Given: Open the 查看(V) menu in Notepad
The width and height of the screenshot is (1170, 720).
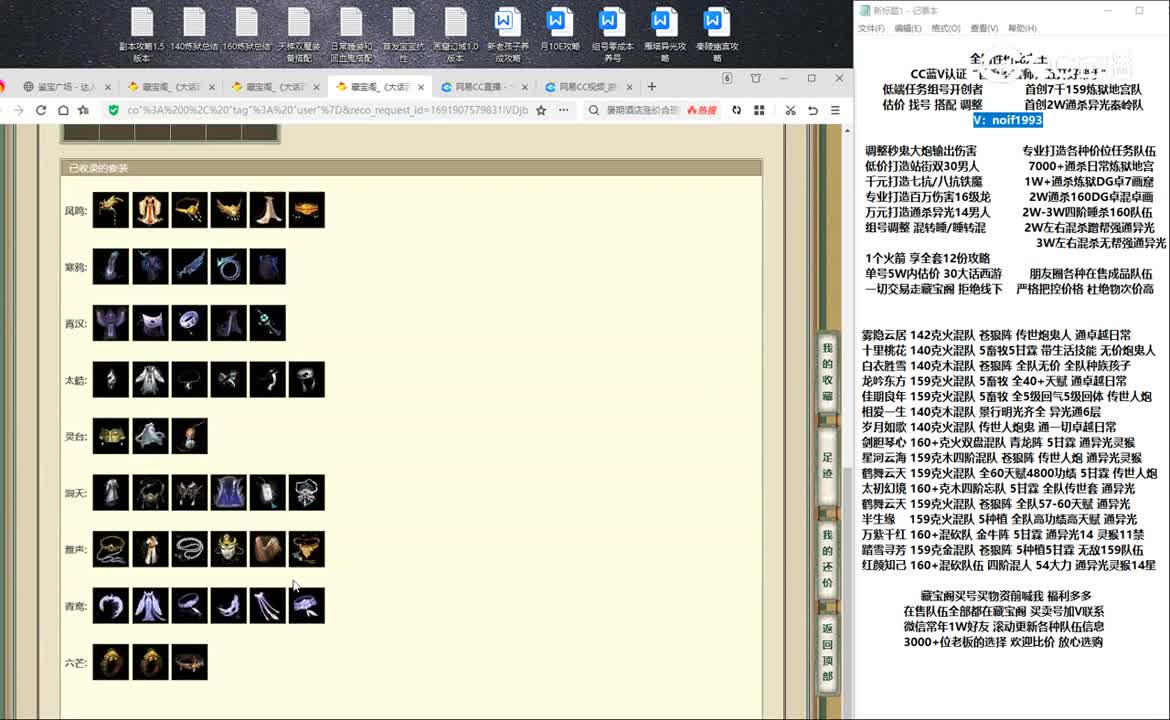Looking at the screenshot, I should (x=984, y=28).
